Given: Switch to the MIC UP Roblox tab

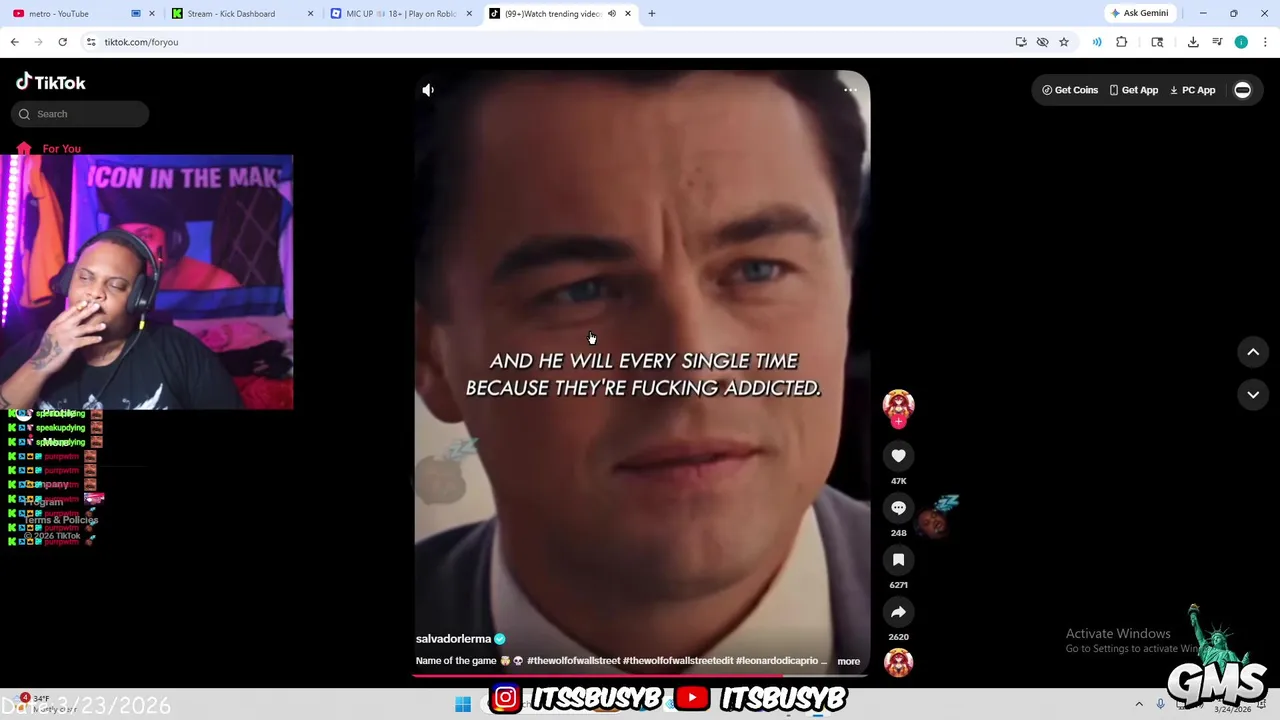Looking at the screenshot, I should (x=400, y=14).
